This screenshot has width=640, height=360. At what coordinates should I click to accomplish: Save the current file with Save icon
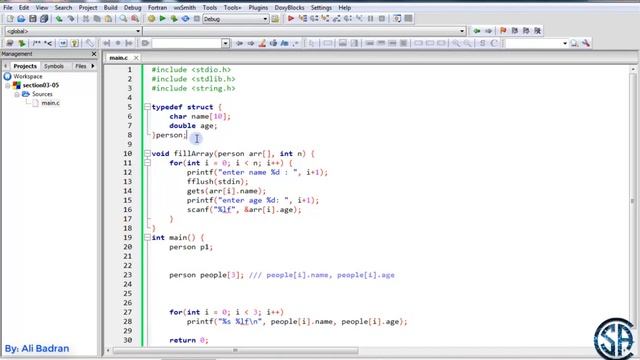pyautogui.click(x=32, y=19)
